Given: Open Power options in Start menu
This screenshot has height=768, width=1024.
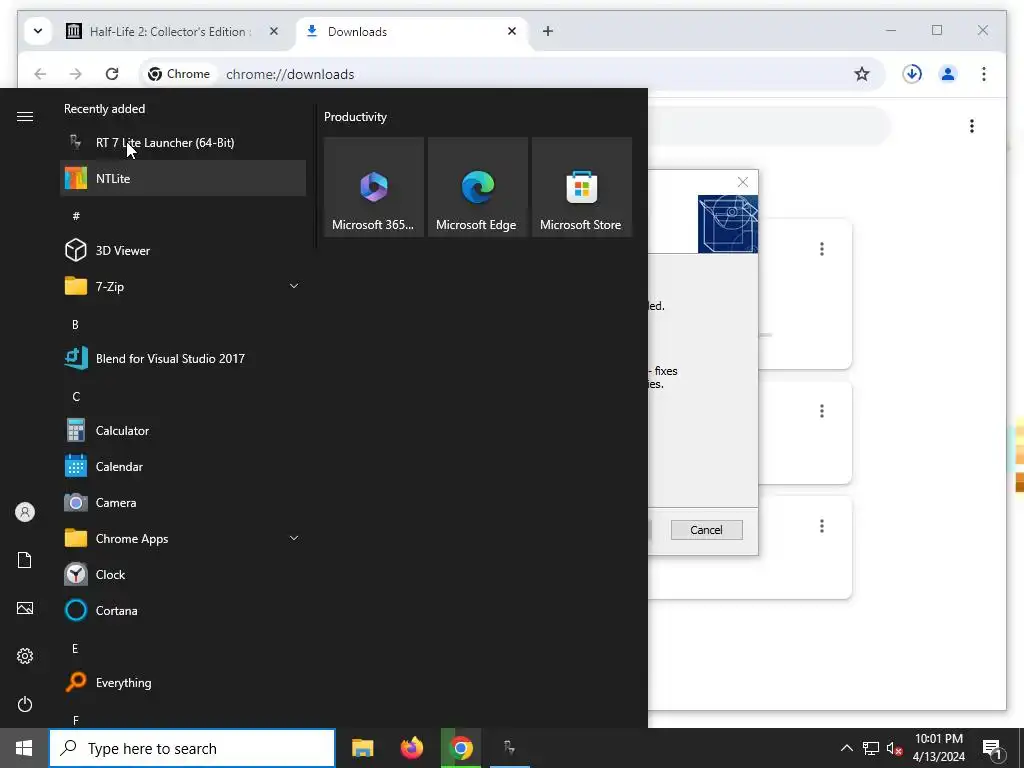Looking at the screenshot, I should 25,704.
